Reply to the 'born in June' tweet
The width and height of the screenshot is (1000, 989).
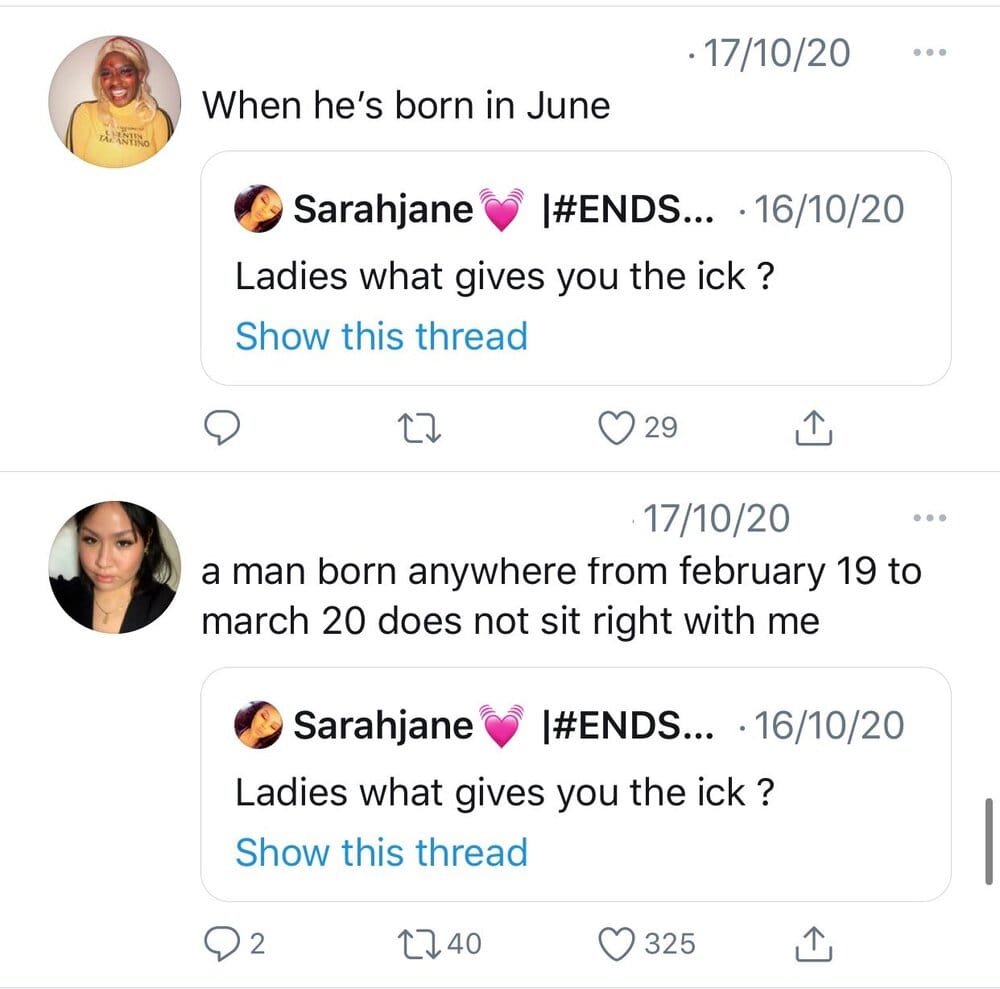tap(222, 427)
